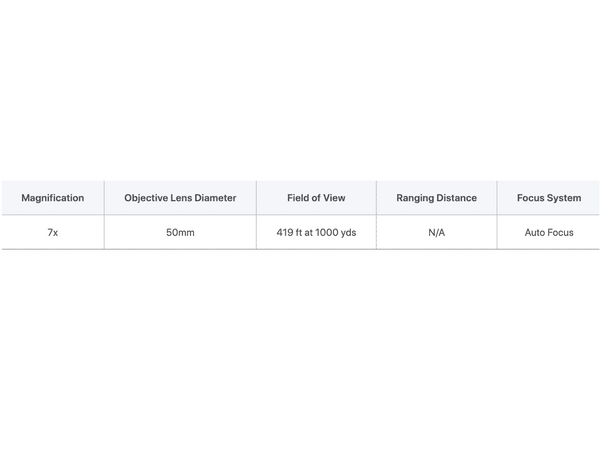Click the N/A ranging distance cell

point(436,232)
